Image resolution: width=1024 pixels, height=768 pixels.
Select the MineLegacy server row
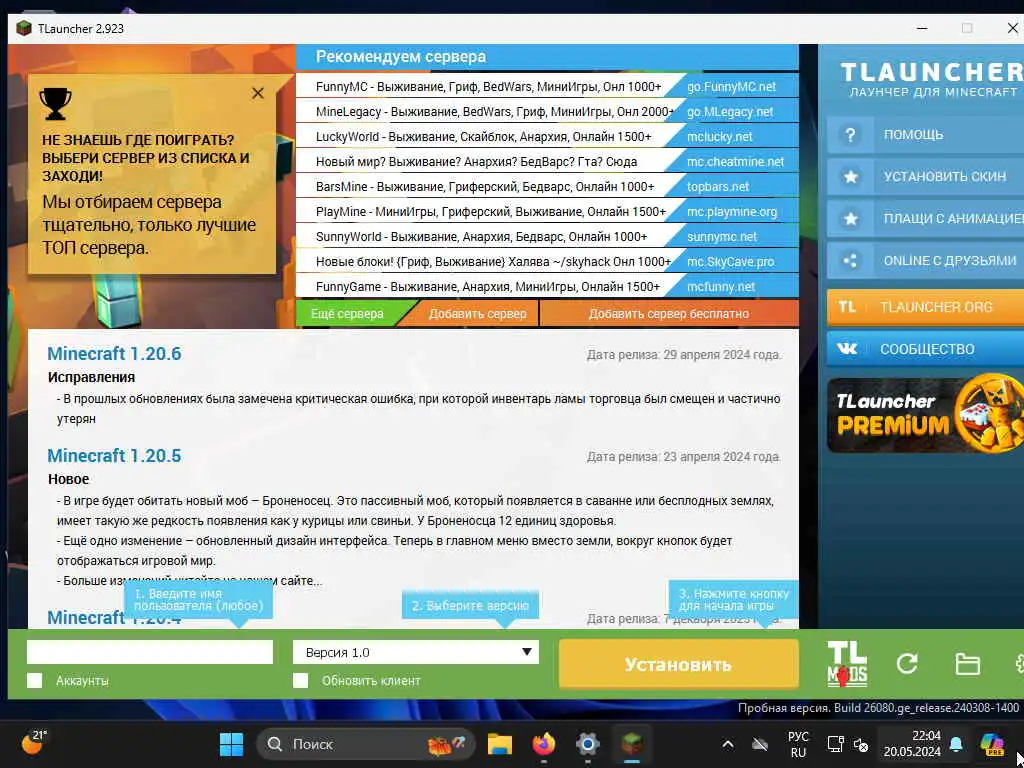pyautogui.click(x=547, y=112)
